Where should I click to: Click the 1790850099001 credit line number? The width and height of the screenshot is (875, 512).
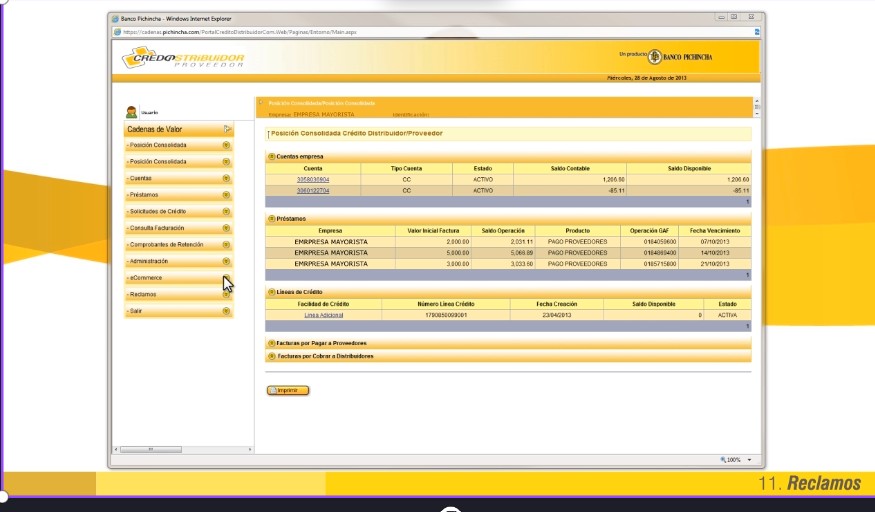pos(446,316)
